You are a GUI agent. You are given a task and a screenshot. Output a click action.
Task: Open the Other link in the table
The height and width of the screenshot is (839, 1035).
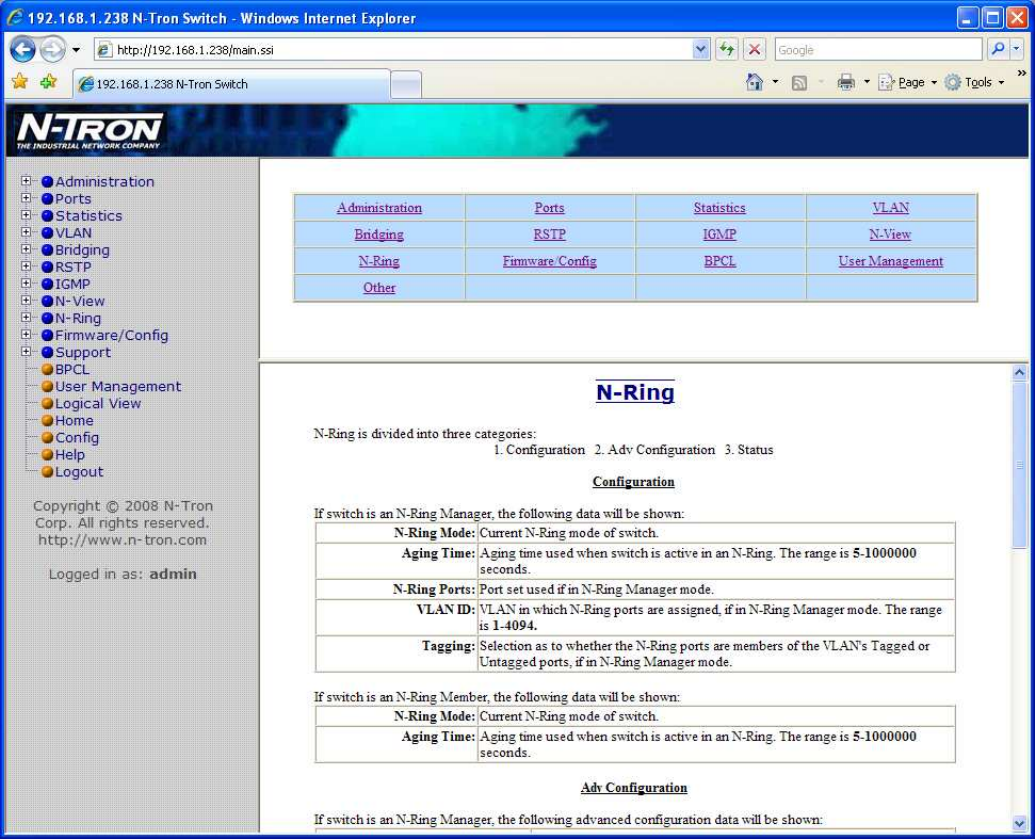380,288
